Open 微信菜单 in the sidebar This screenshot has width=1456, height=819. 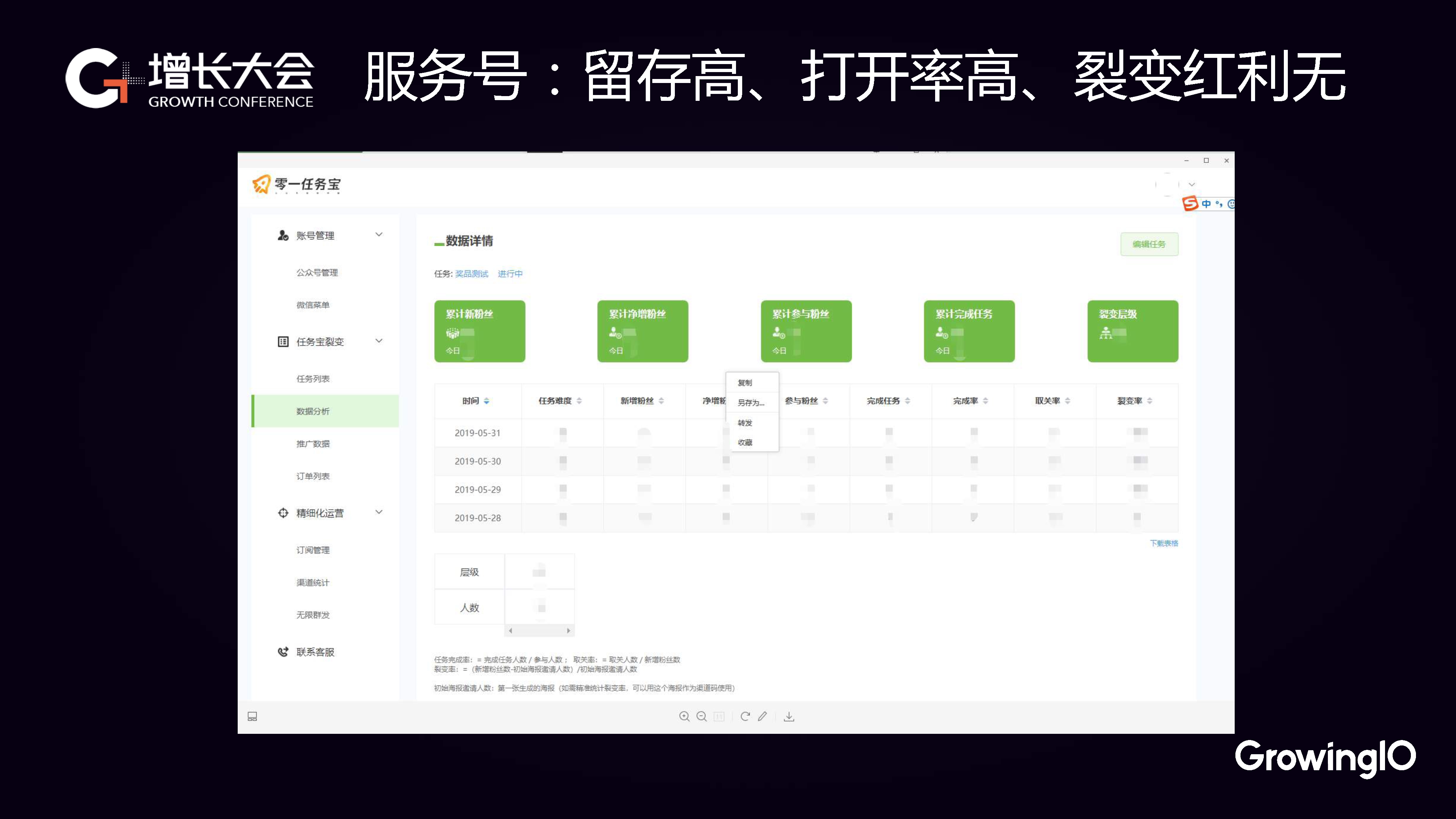(x=313, y=305)
